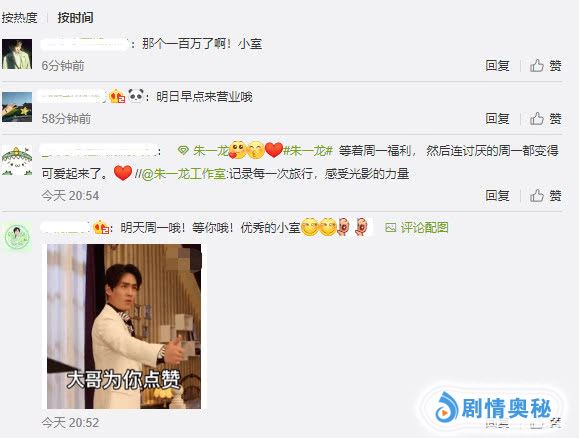
Task: Open the third commenter's cartoon avatar
Action: point(17,160)
